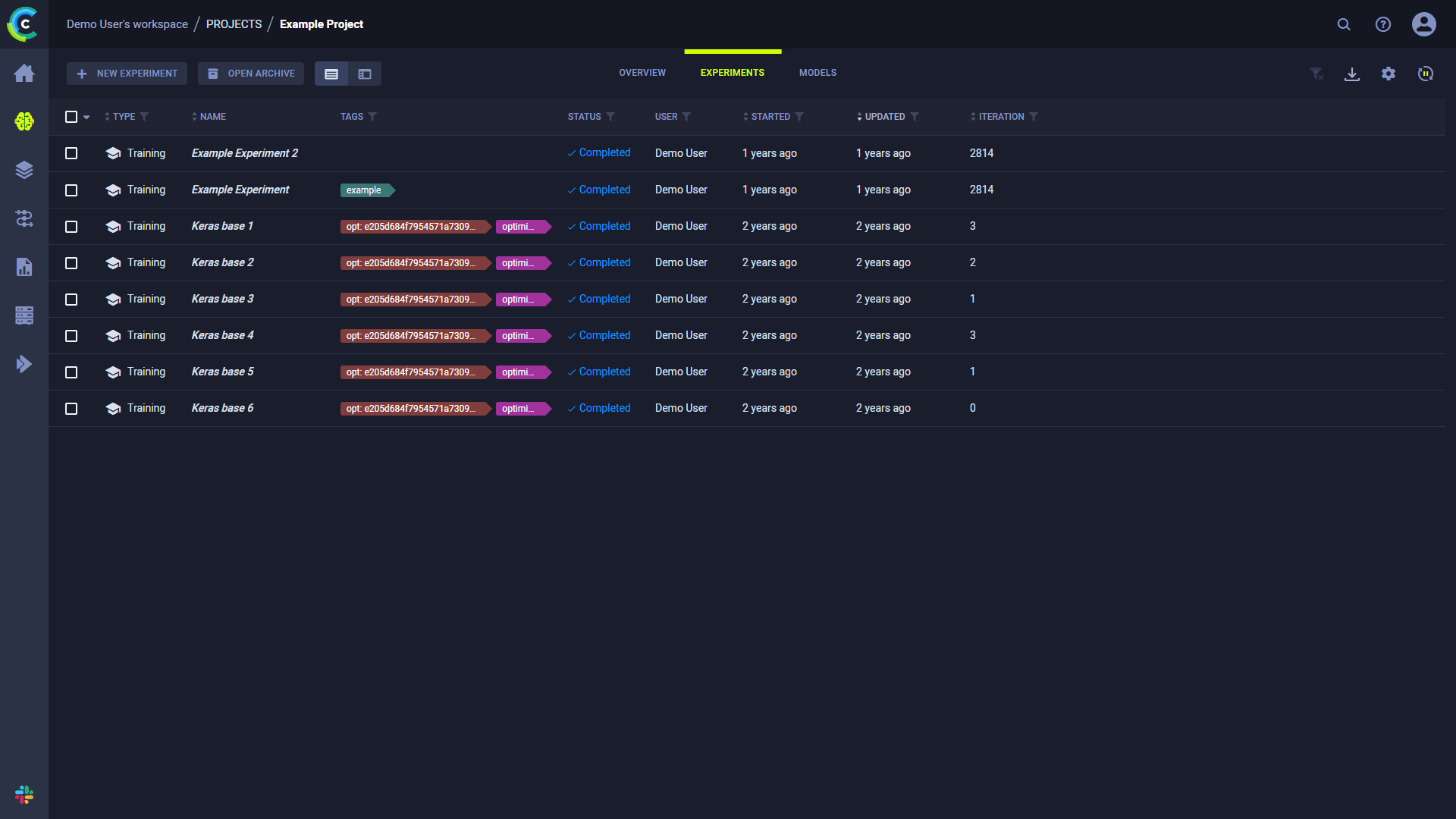1456x819 pixels.
Task: Open table customization settings gear
Action: pyautogui.click(x=1389, y=74)
